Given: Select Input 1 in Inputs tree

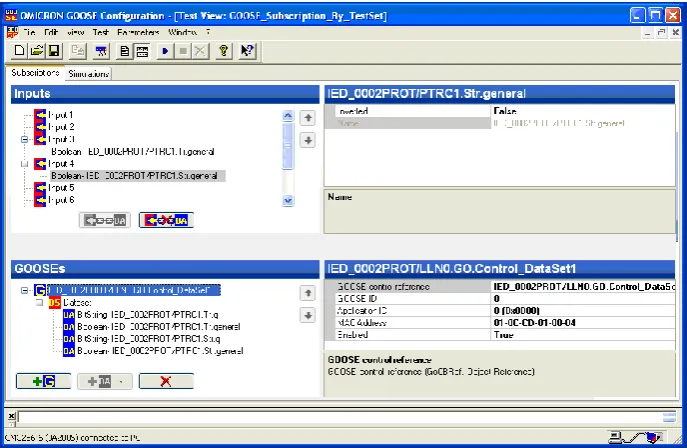Looking at the screenshot, I should tap(60, 115).
